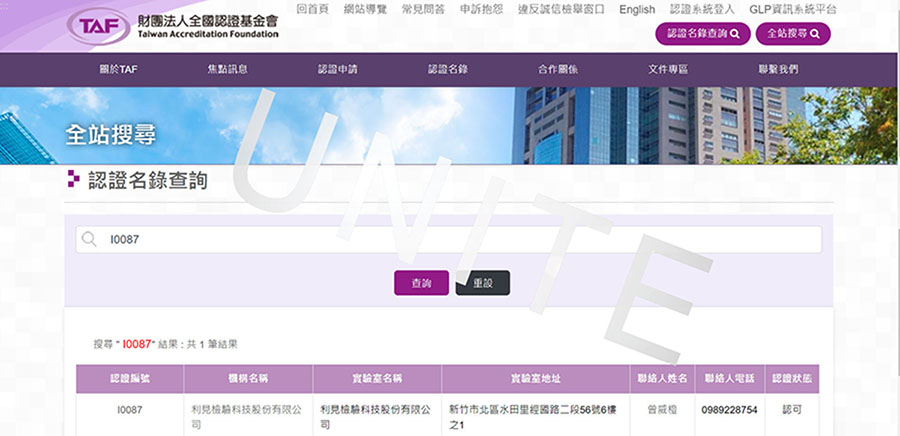900x436 pixels.
Task: Click phone number 0989228754
Action: [x=730, y=410]
